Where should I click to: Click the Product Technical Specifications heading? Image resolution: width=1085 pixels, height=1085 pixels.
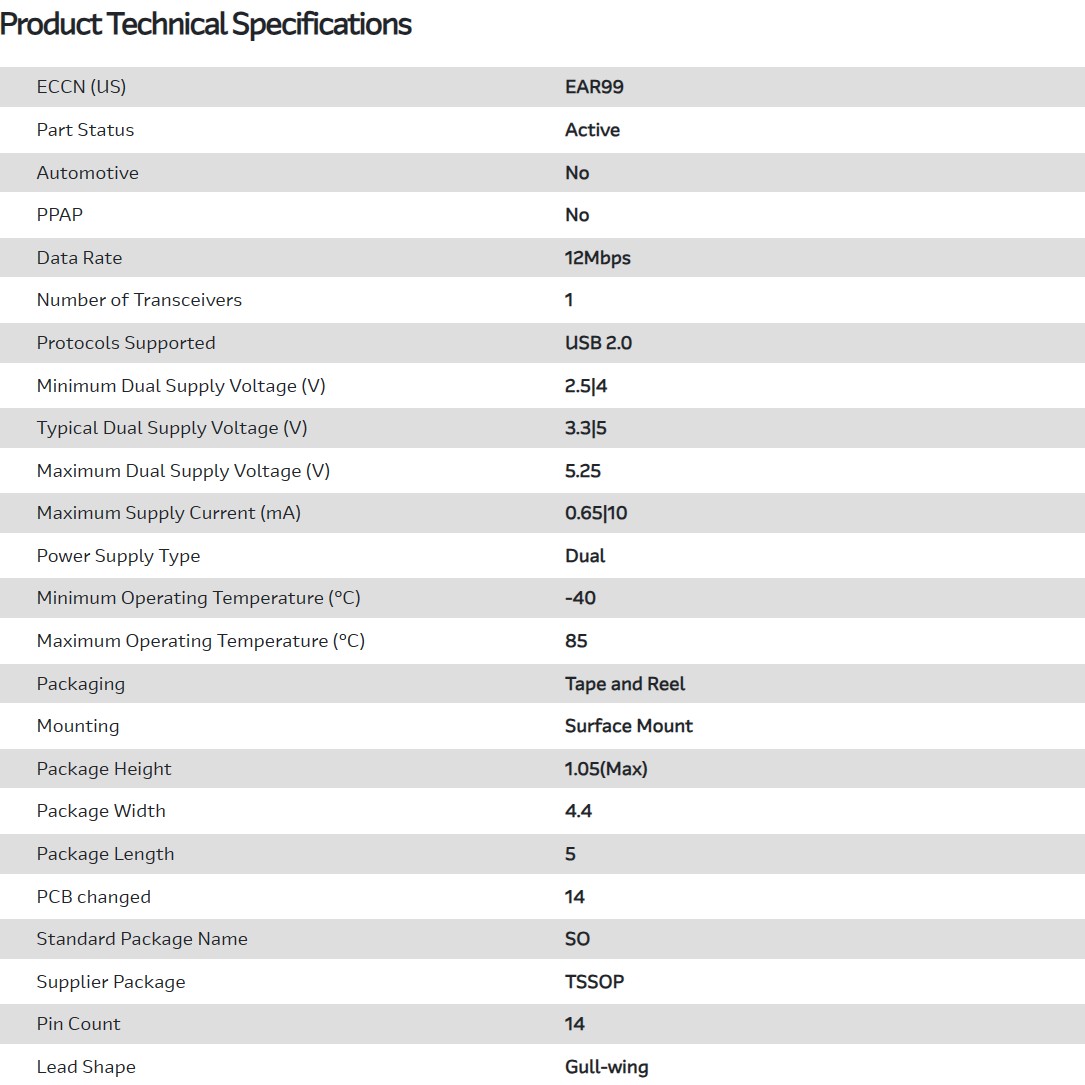pyautogui.click(x=206, y=24)
